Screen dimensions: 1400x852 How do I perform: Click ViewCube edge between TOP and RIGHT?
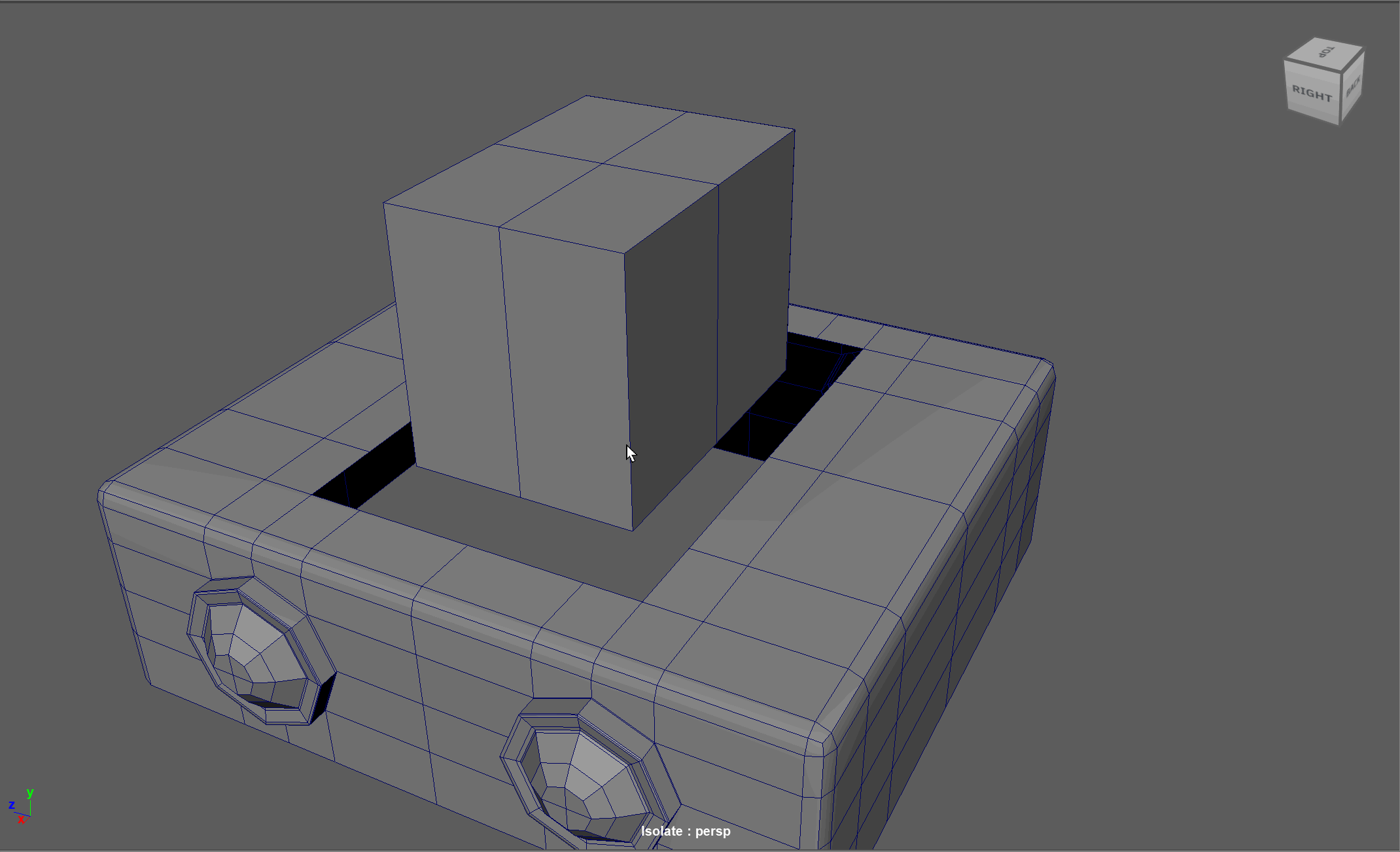[x=1312, y=66]
